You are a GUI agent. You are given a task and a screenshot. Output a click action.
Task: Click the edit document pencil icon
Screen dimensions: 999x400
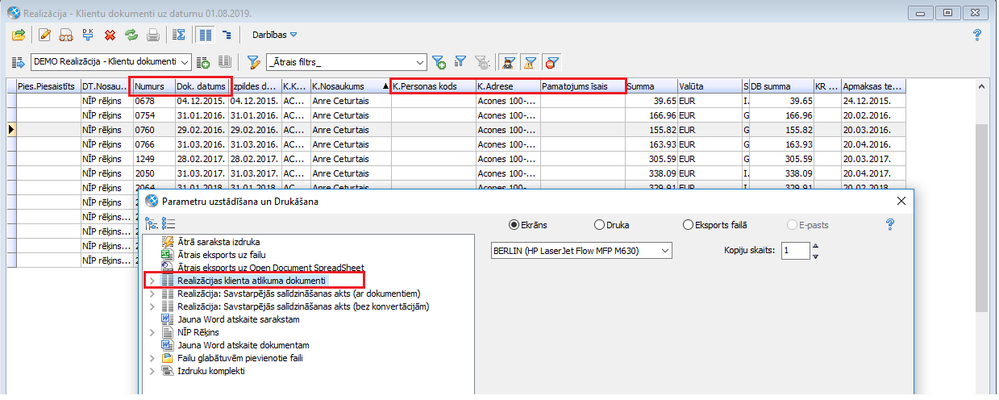[x=43, y=35]
